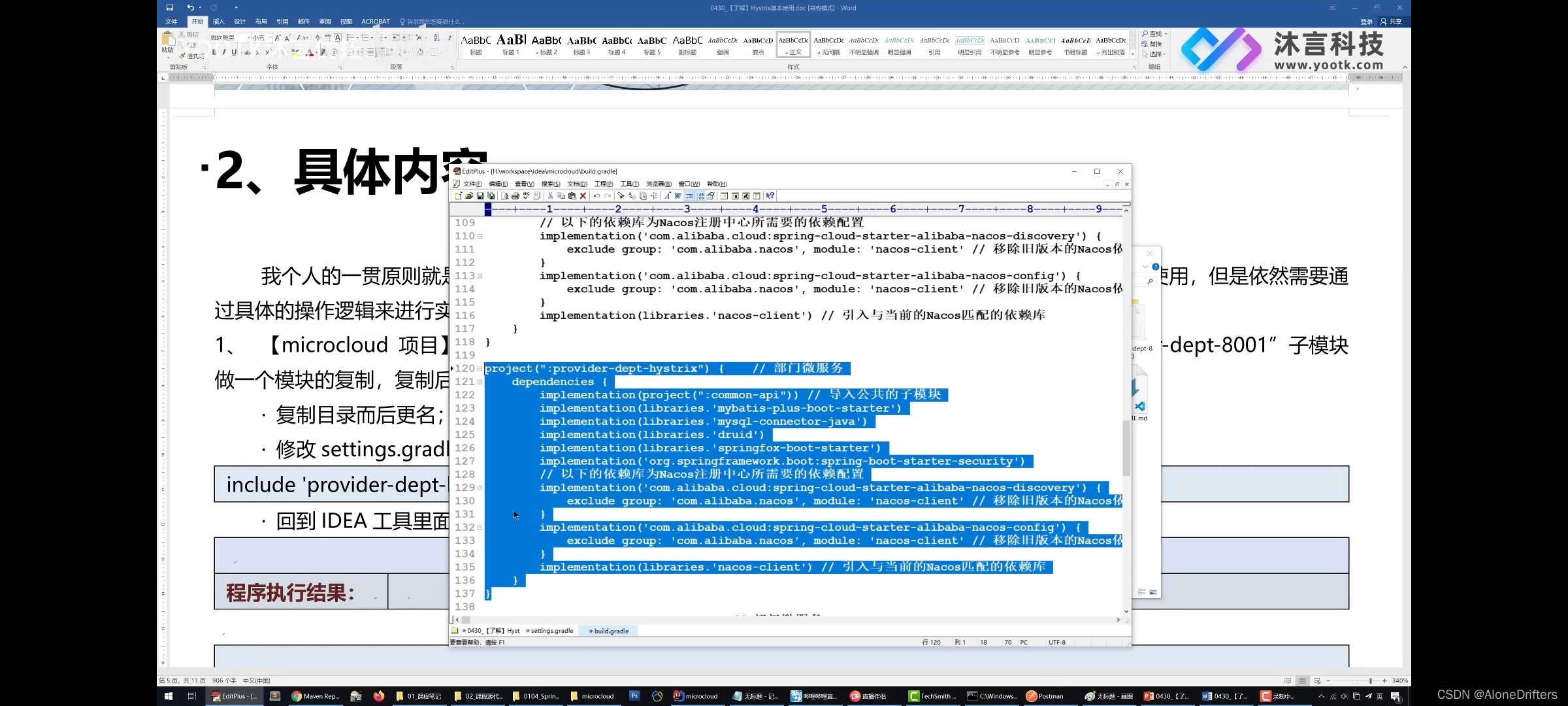Click Word Undo arrow in quick access bar
This screenshot has width=1568, height=706.
190,7
